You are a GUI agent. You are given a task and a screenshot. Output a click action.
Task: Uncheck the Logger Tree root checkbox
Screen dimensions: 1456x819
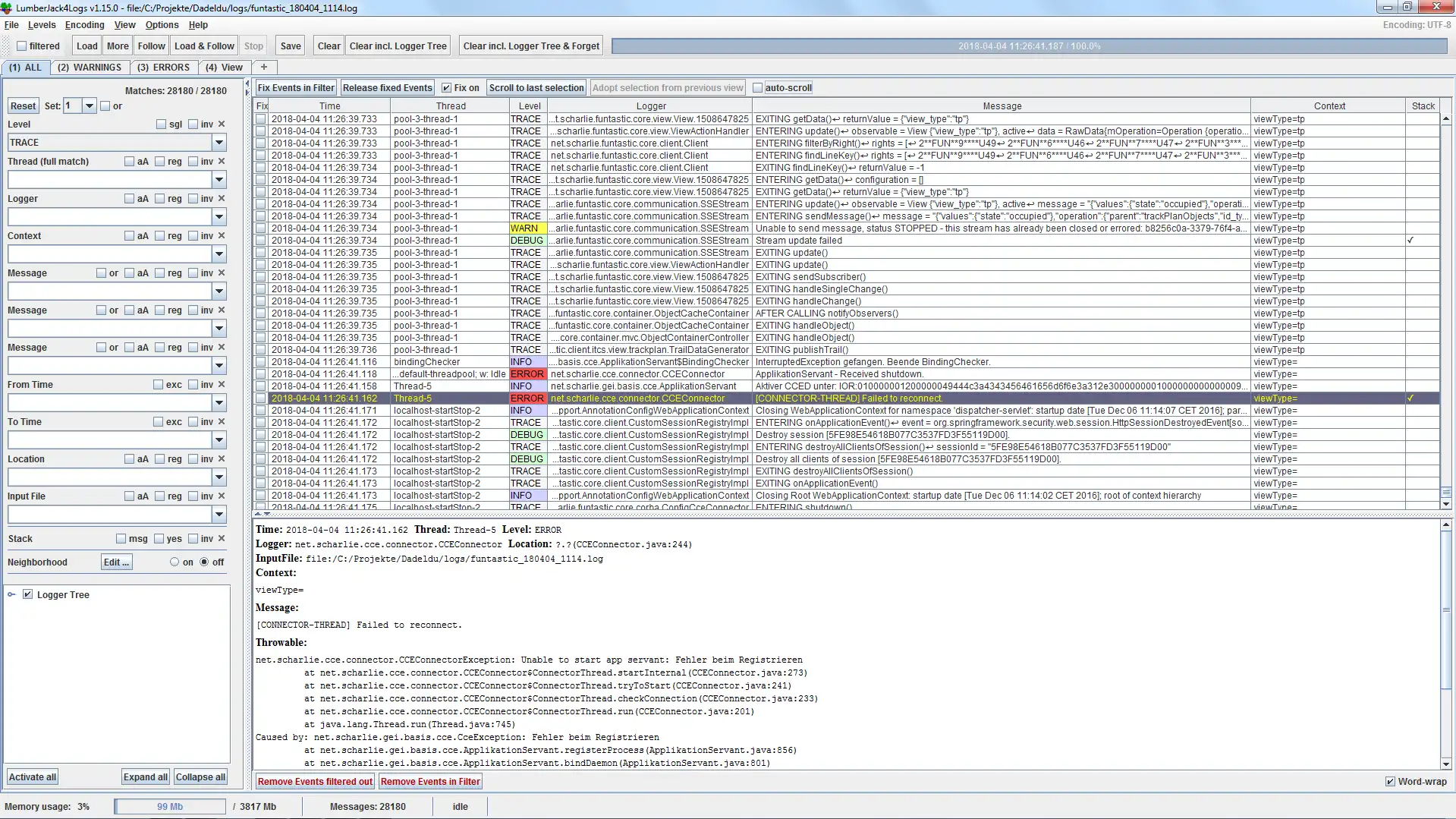[x=27, y=594]
